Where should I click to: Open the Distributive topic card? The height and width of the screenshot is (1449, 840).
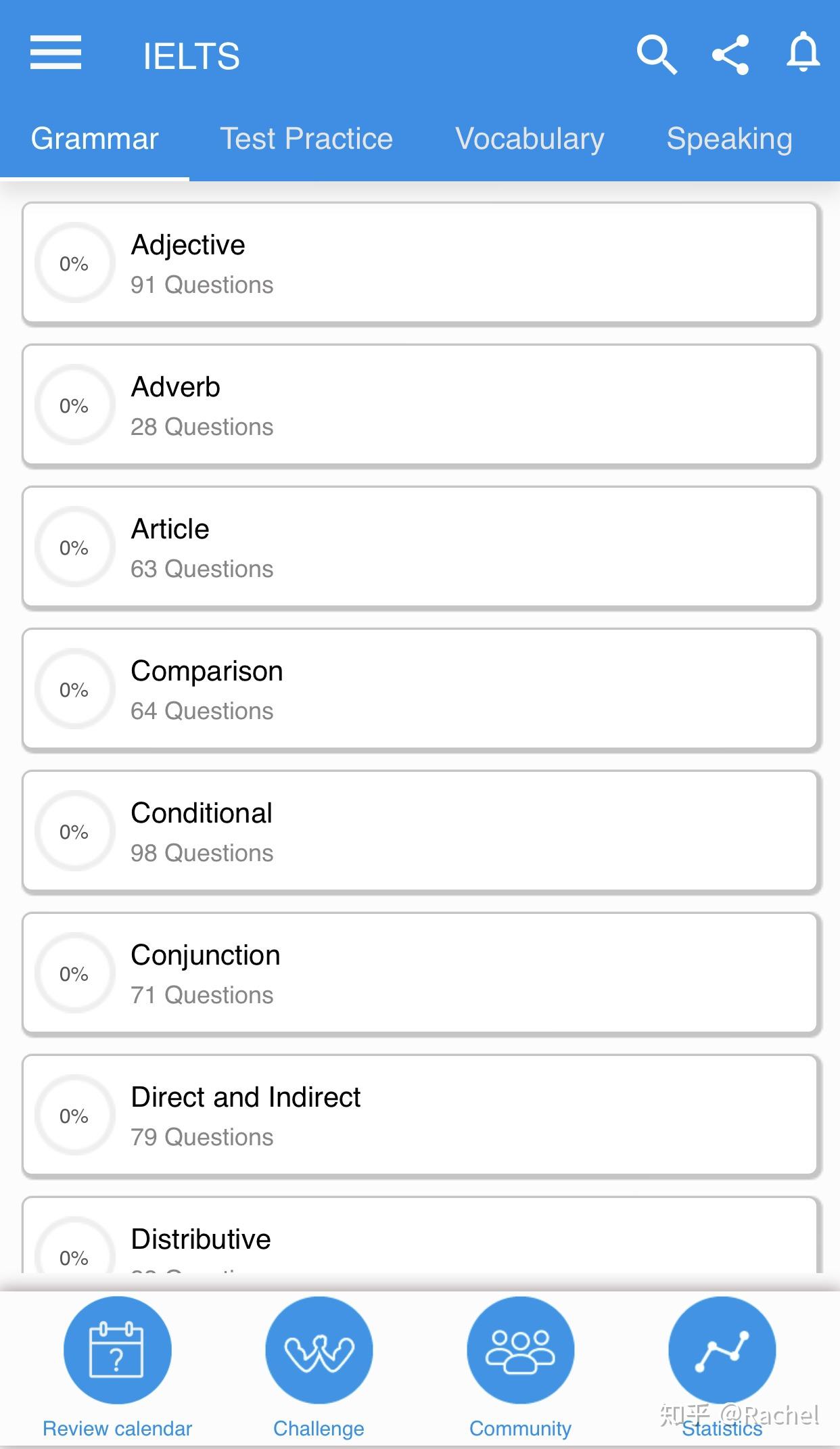tap(419, 1239)
